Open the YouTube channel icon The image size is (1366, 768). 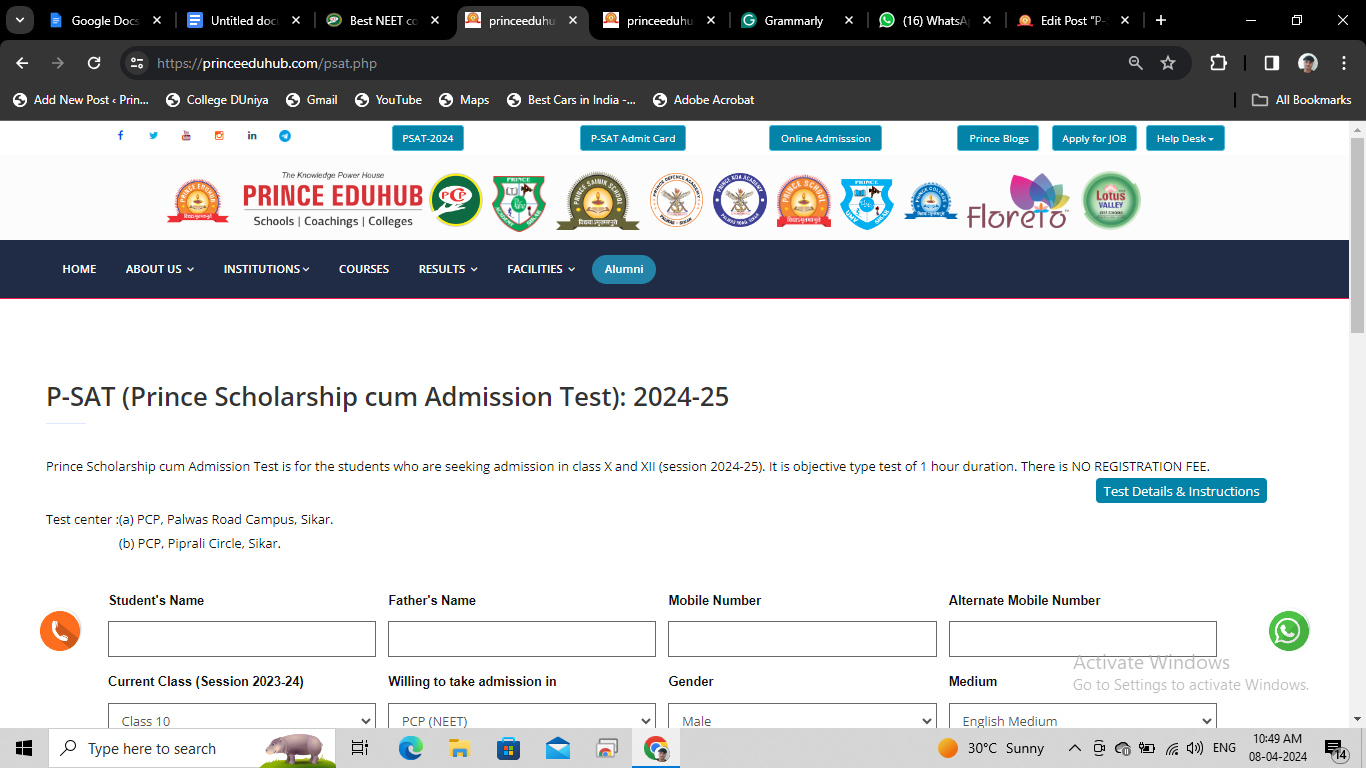[186, 136]
